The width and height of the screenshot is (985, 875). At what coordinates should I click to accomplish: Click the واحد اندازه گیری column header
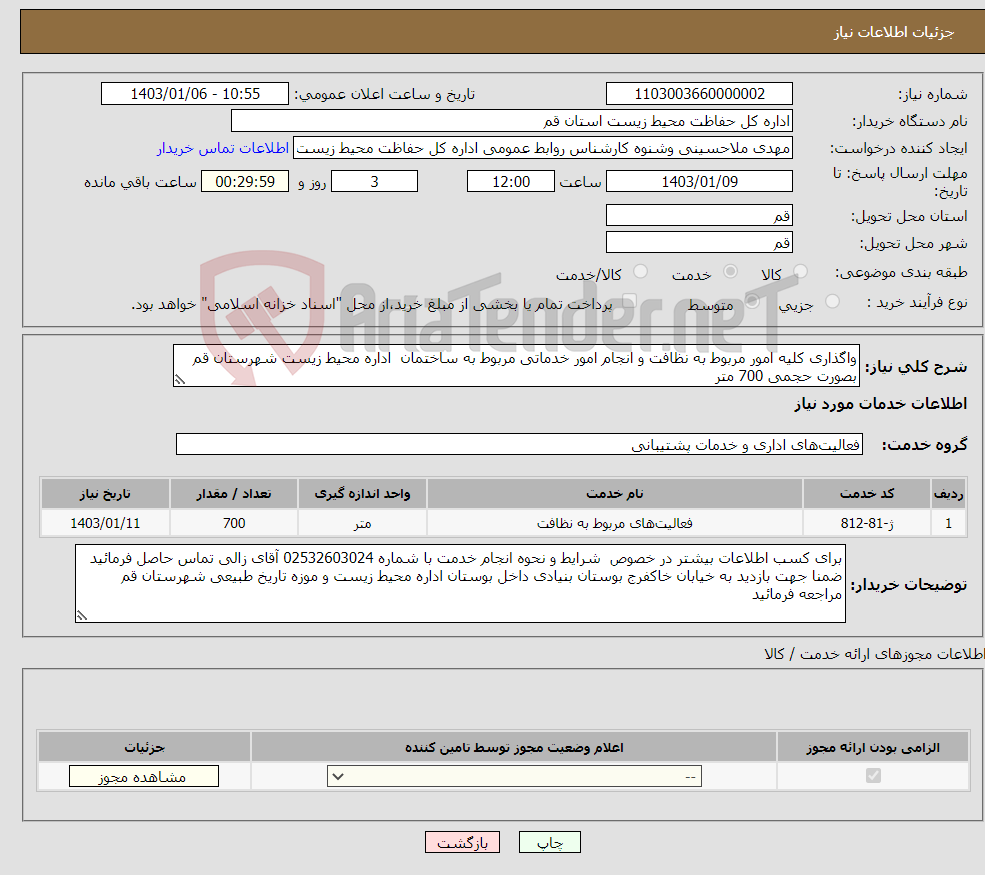(x=362, y=494)
